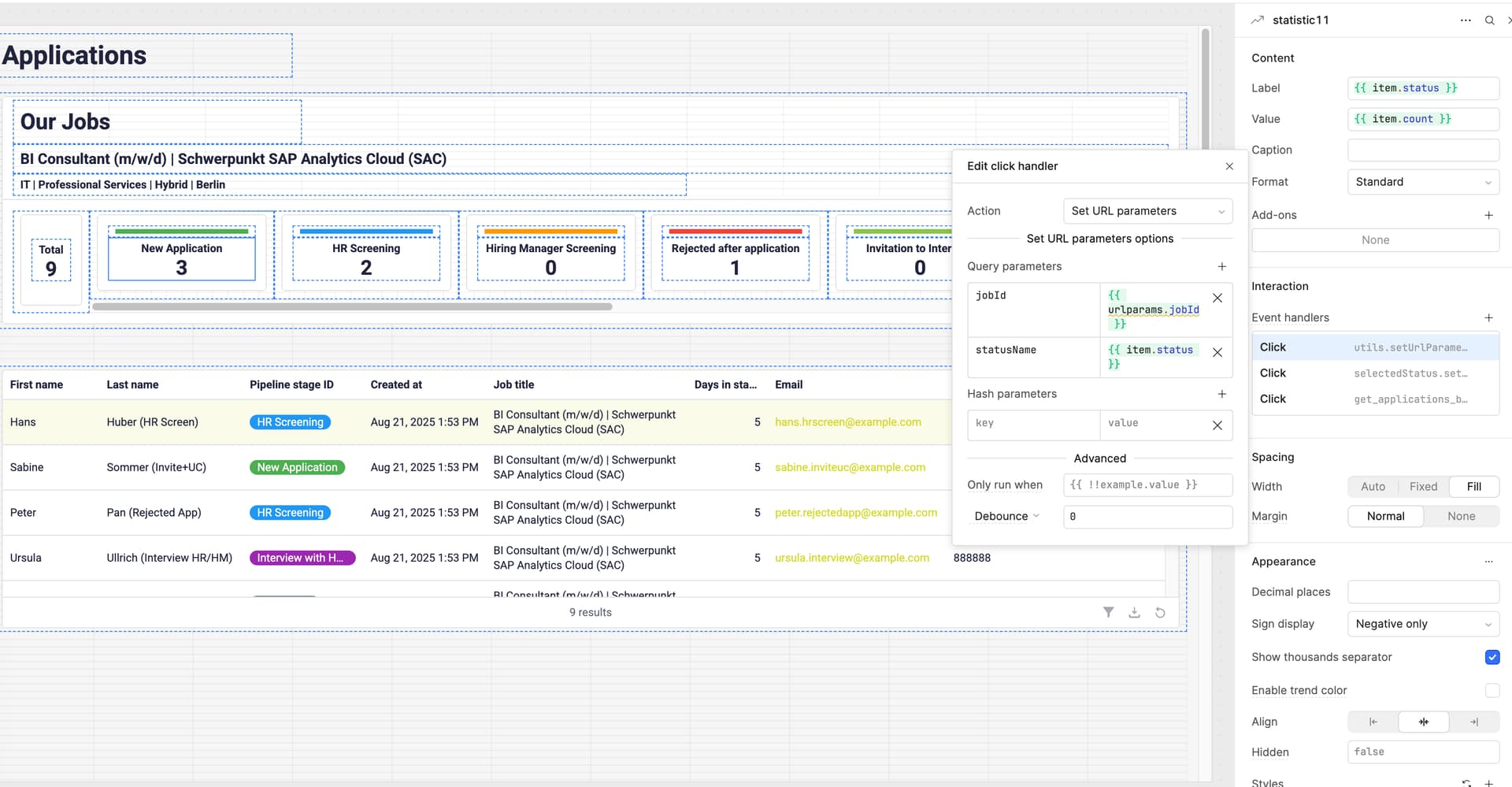The height and width of the screenshot is (787, 1512).
Task: Click the table filter funnel icon
Action: 1108,612
